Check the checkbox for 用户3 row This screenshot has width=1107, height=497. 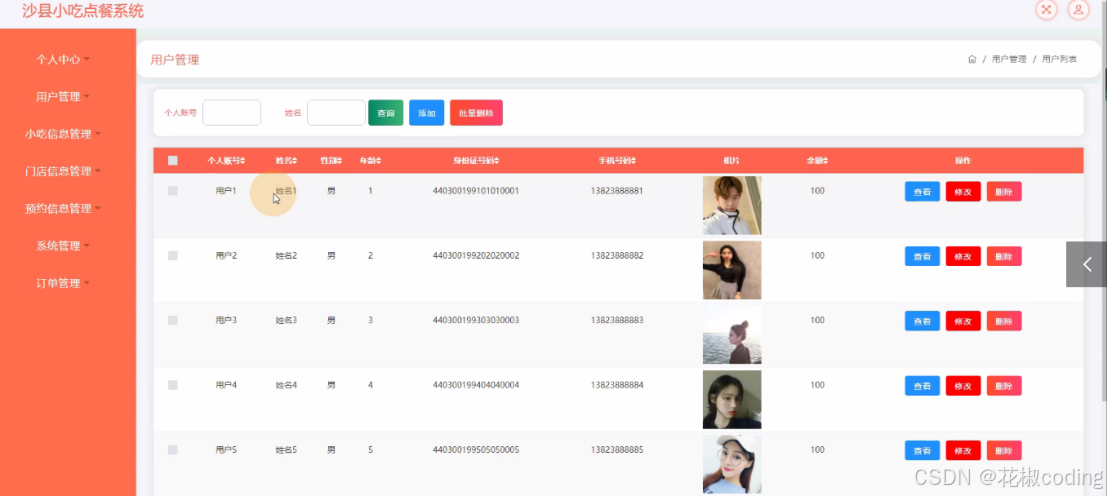click(173, 321)
